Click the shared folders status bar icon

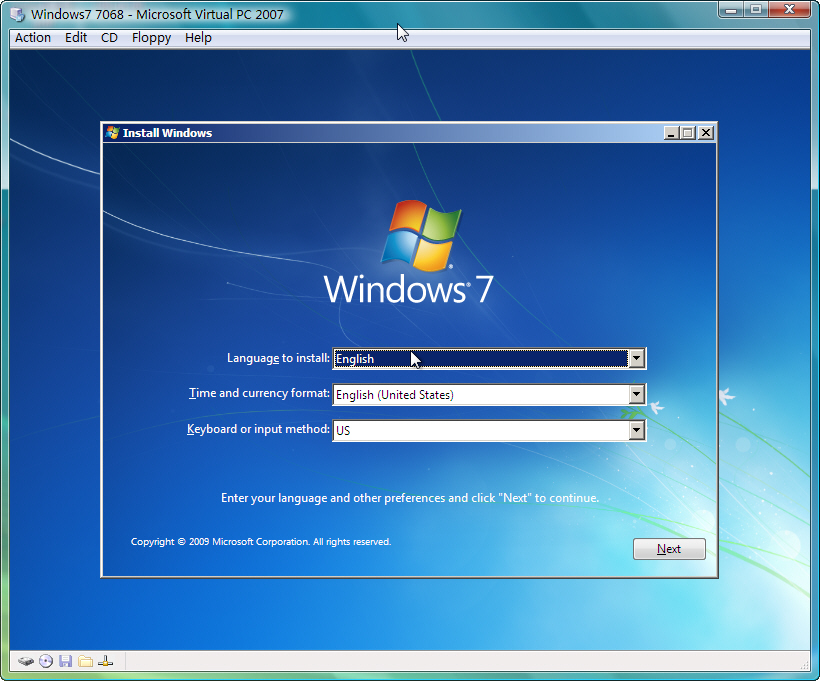tap(85, 662)
